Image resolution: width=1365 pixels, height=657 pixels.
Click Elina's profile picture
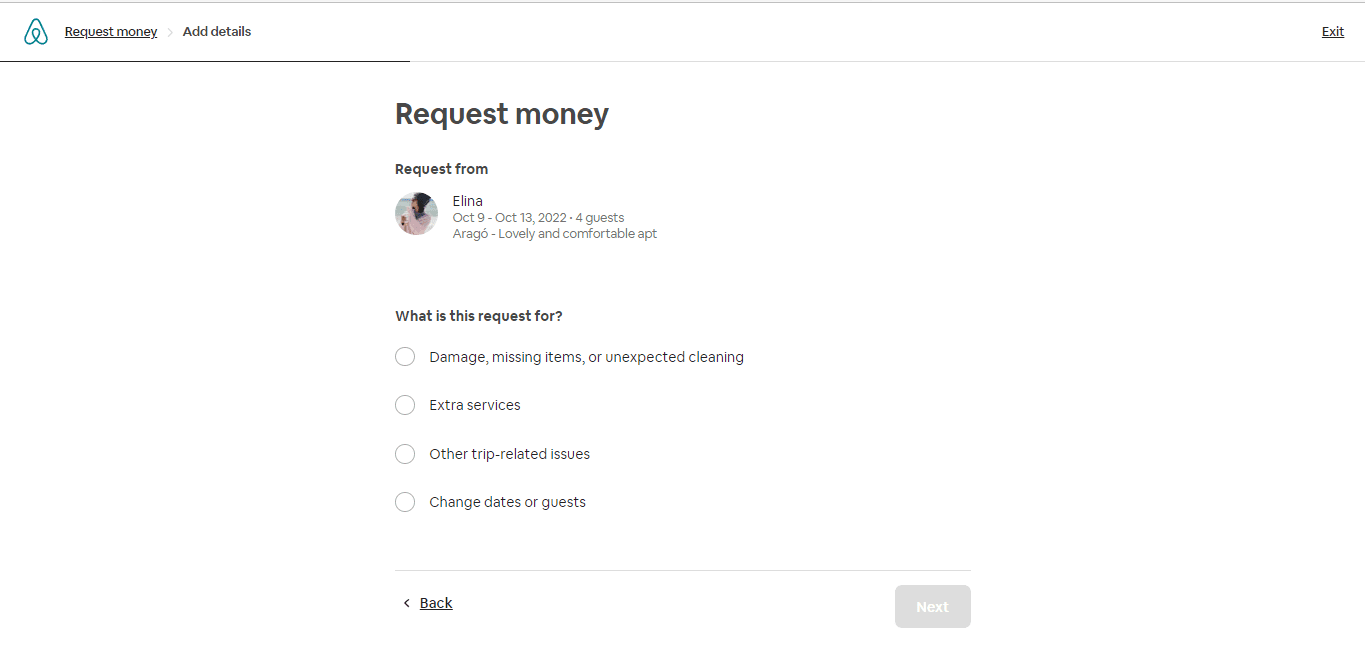coord(416,213)
